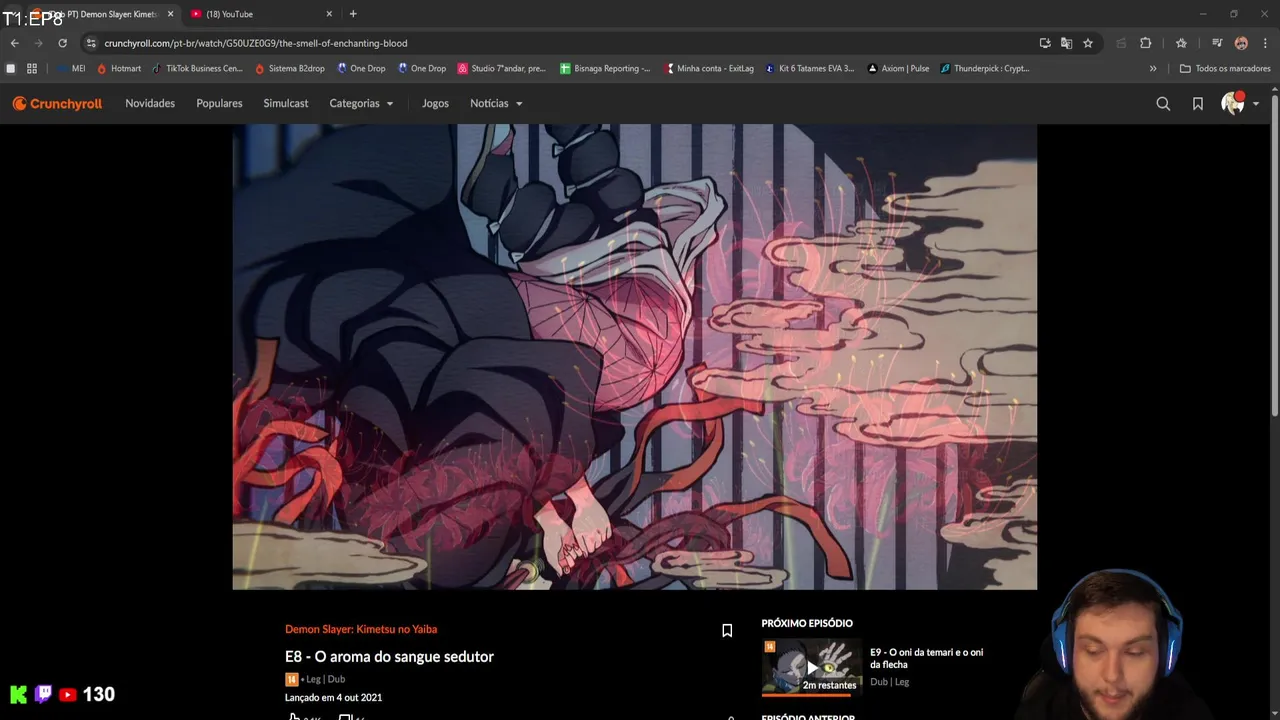Image resolution: width=1280 pixels, height=720 pixels.
Task: Open the Jogos menu item
Action: tap(435, 103)
